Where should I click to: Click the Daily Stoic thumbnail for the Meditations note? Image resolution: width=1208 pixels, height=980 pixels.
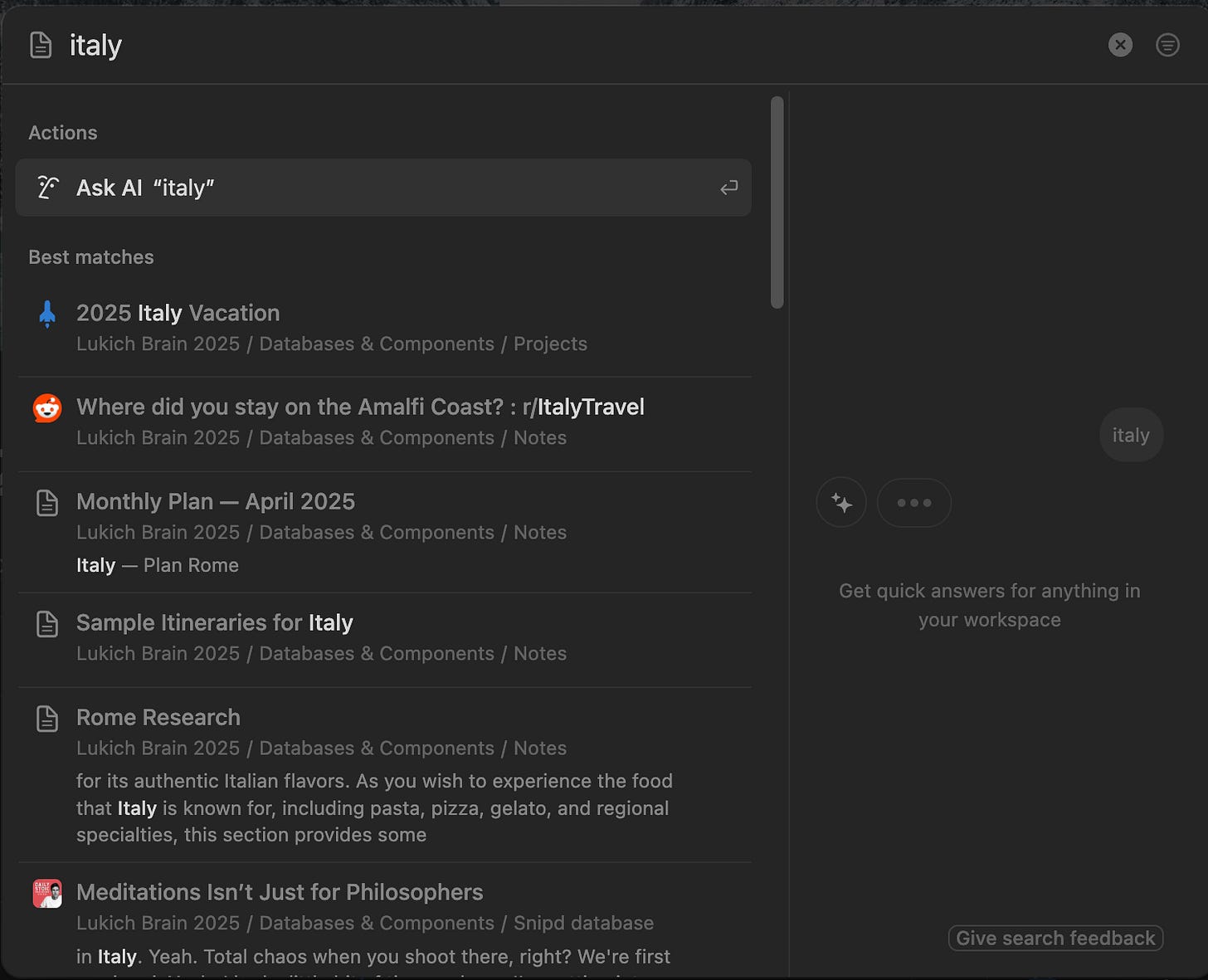(x=47, y=894)
